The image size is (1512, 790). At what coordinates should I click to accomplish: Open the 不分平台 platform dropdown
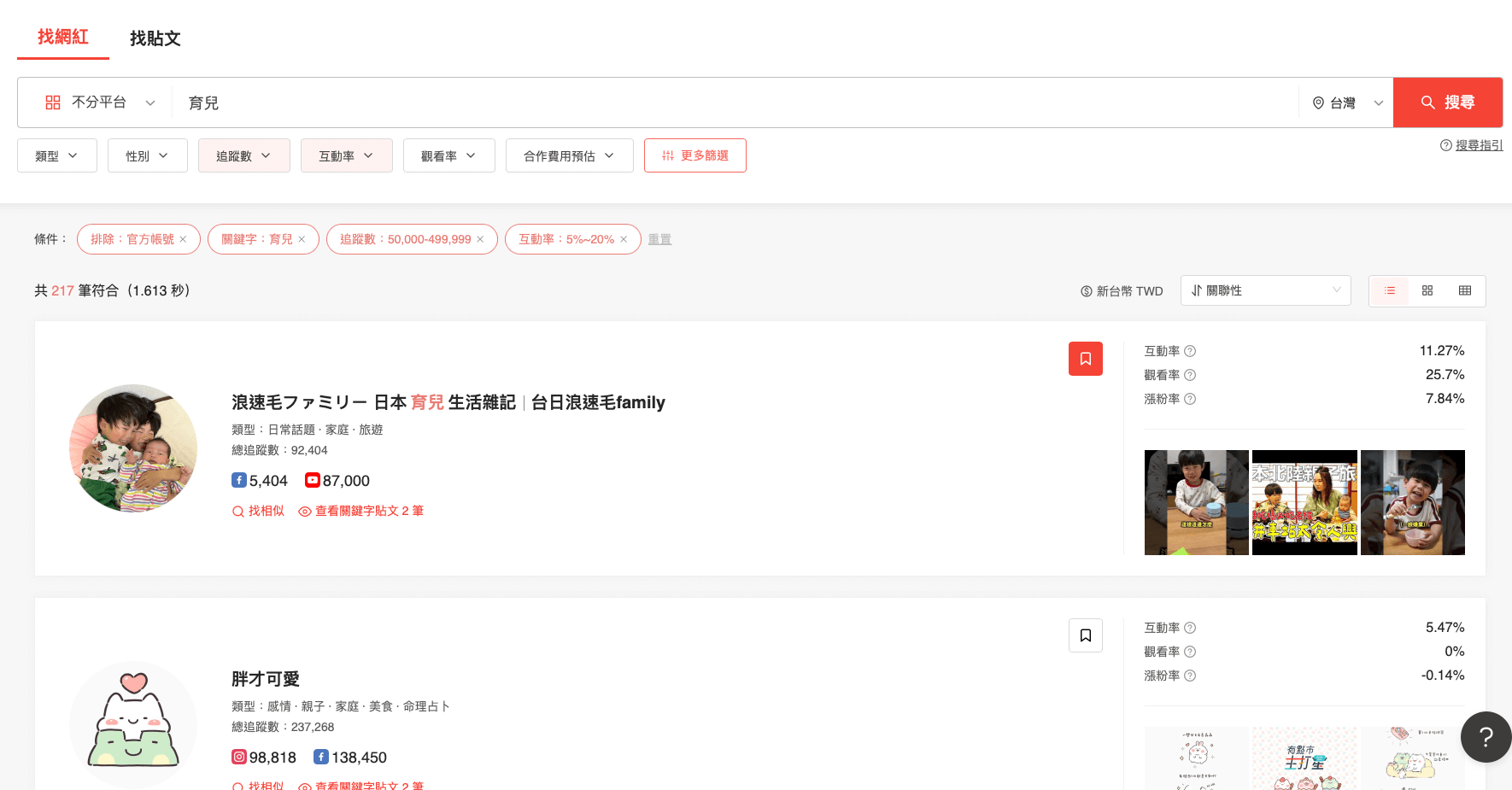(x=100, y=102)
